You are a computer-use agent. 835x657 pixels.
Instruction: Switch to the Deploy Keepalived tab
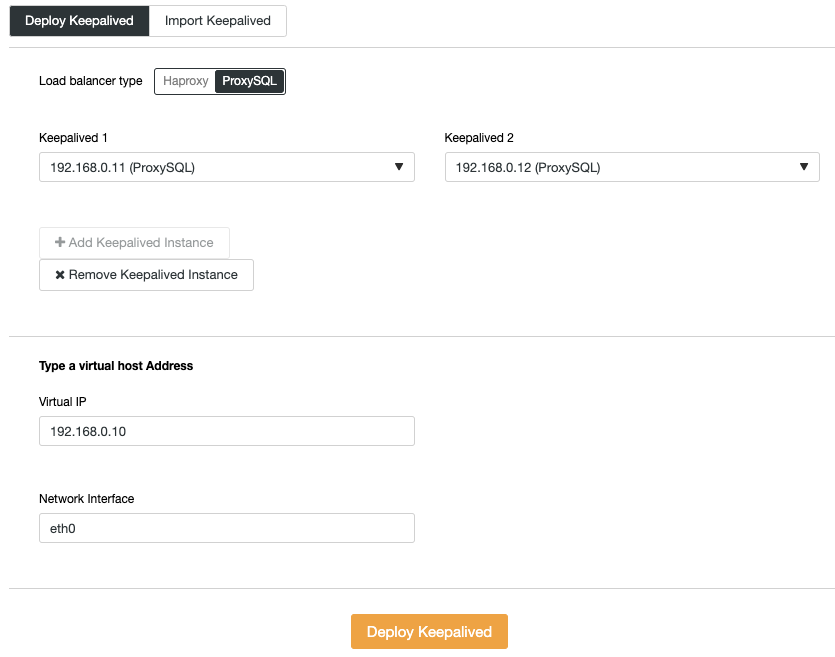pos(79,21)
